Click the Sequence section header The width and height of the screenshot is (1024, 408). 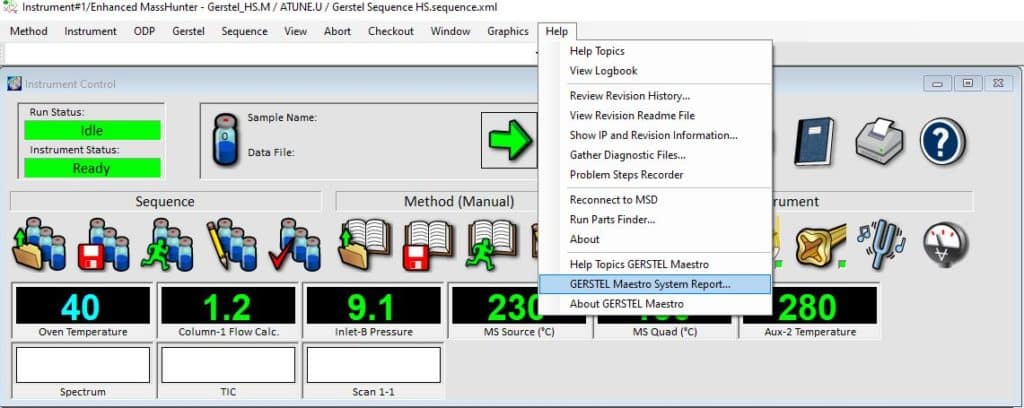tap(165, 202)
